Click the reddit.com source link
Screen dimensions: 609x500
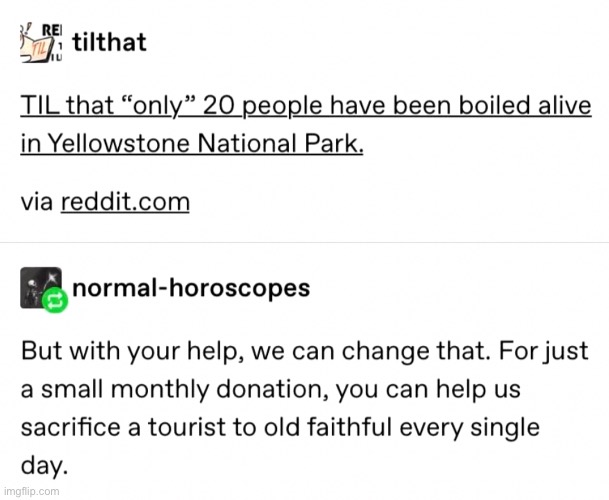tap(125, 201)
